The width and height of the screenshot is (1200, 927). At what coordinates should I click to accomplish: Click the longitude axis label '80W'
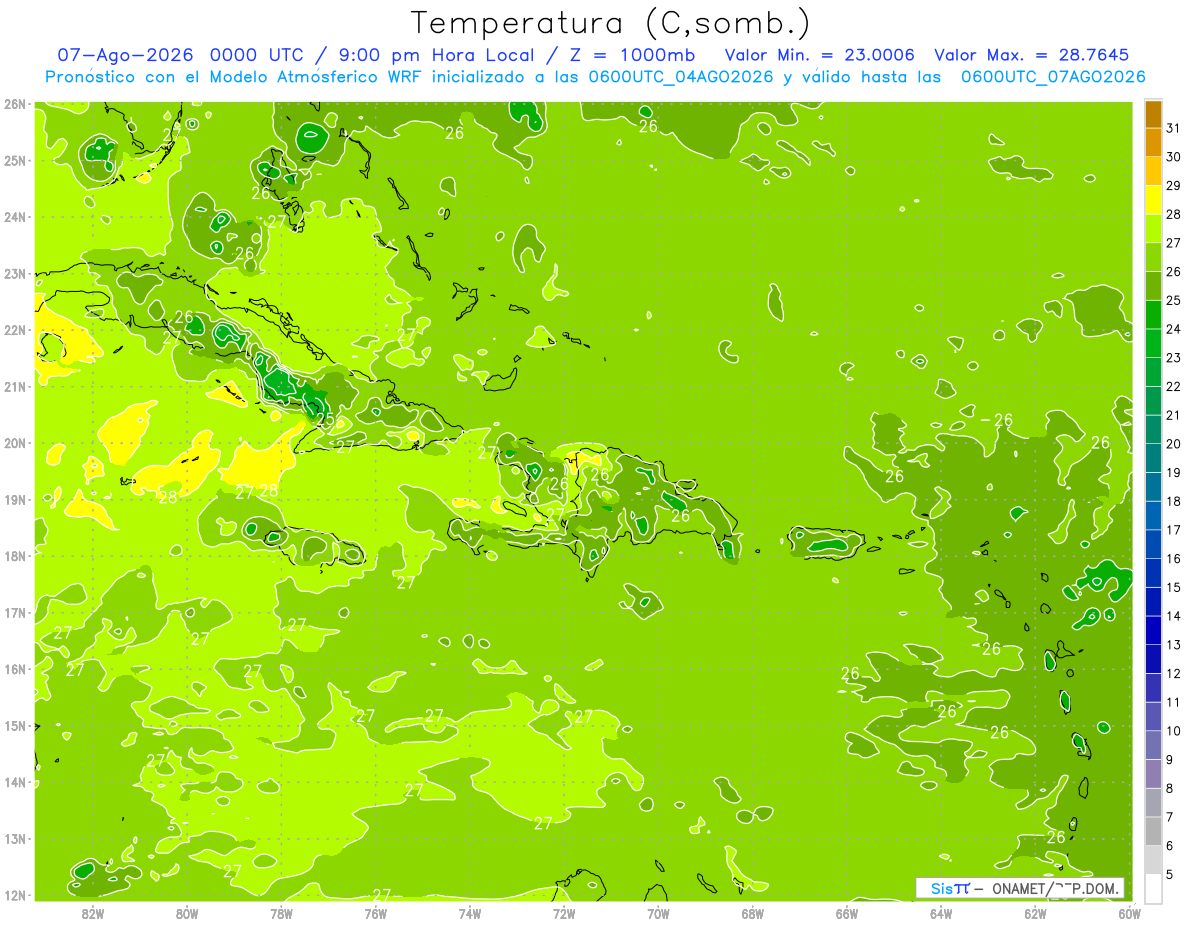(x=187, y=913)
